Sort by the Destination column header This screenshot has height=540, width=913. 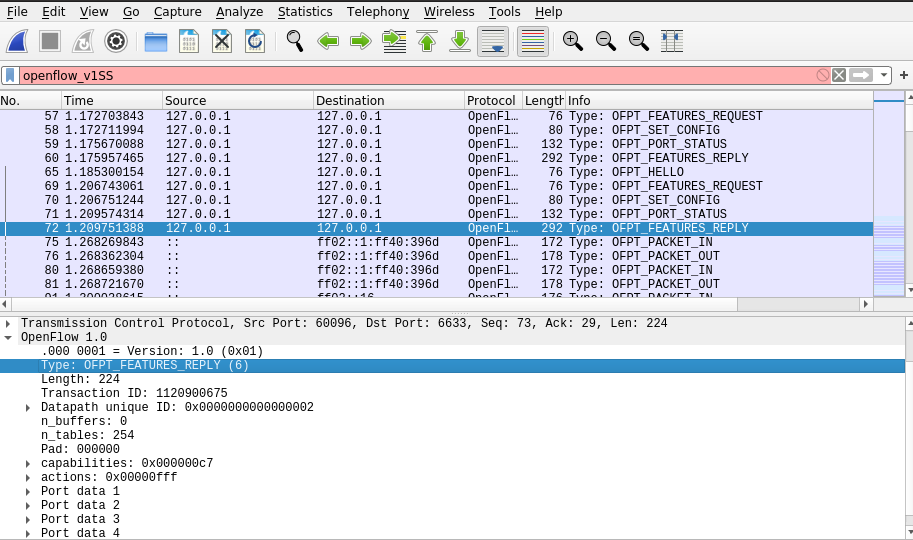point(389,100)
